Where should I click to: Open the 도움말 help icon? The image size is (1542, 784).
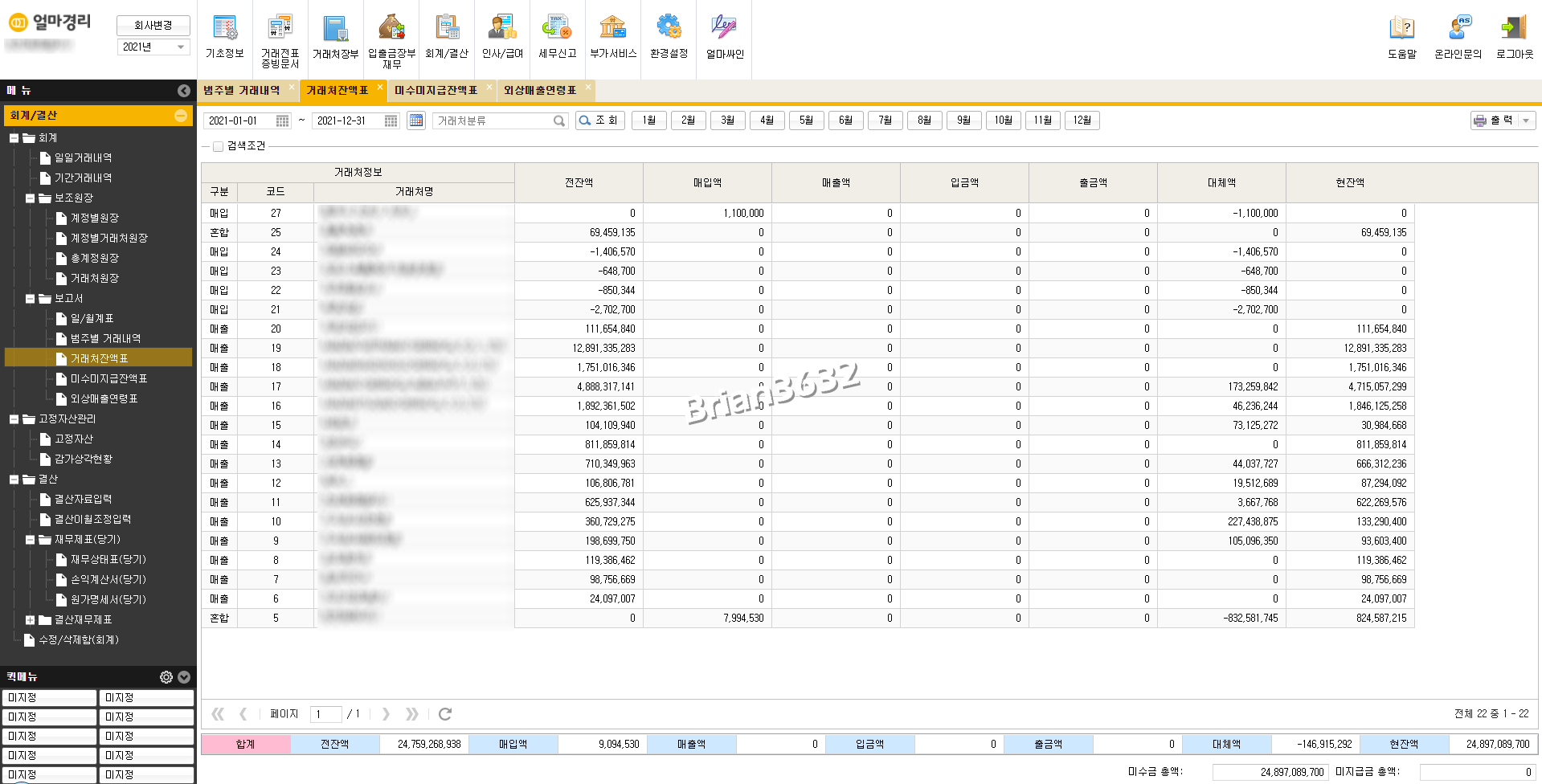tap(1402, 28)
